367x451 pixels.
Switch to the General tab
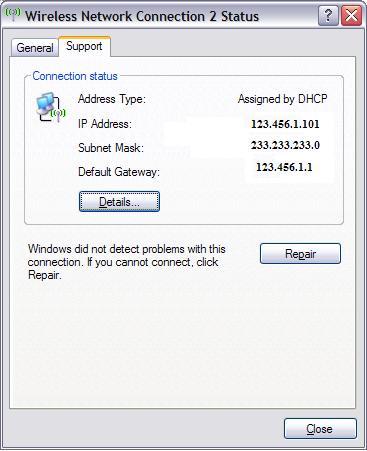pyautogui.click(x=35, y=48)
